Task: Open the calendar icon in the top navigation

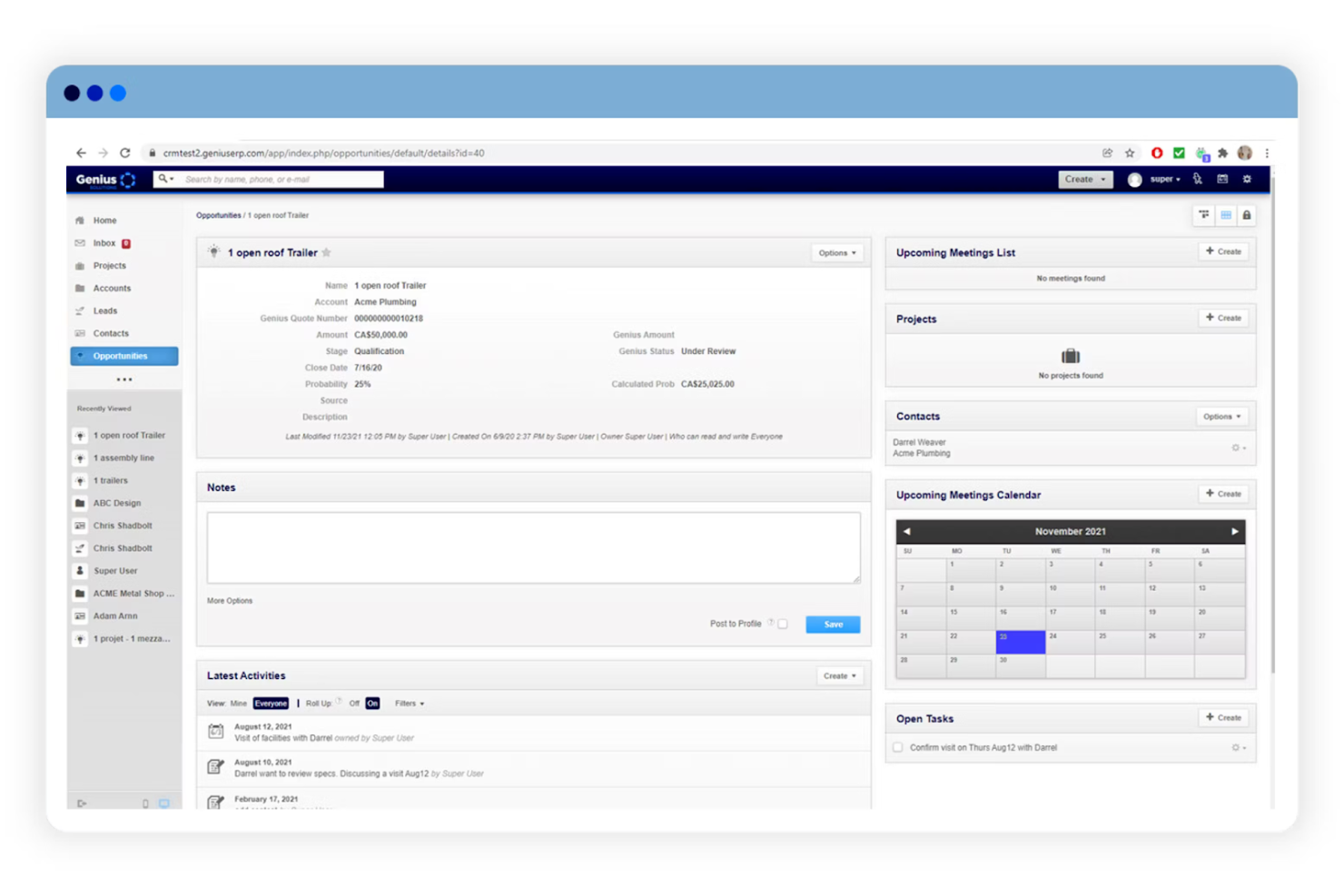Action: tap(1222, 179)
